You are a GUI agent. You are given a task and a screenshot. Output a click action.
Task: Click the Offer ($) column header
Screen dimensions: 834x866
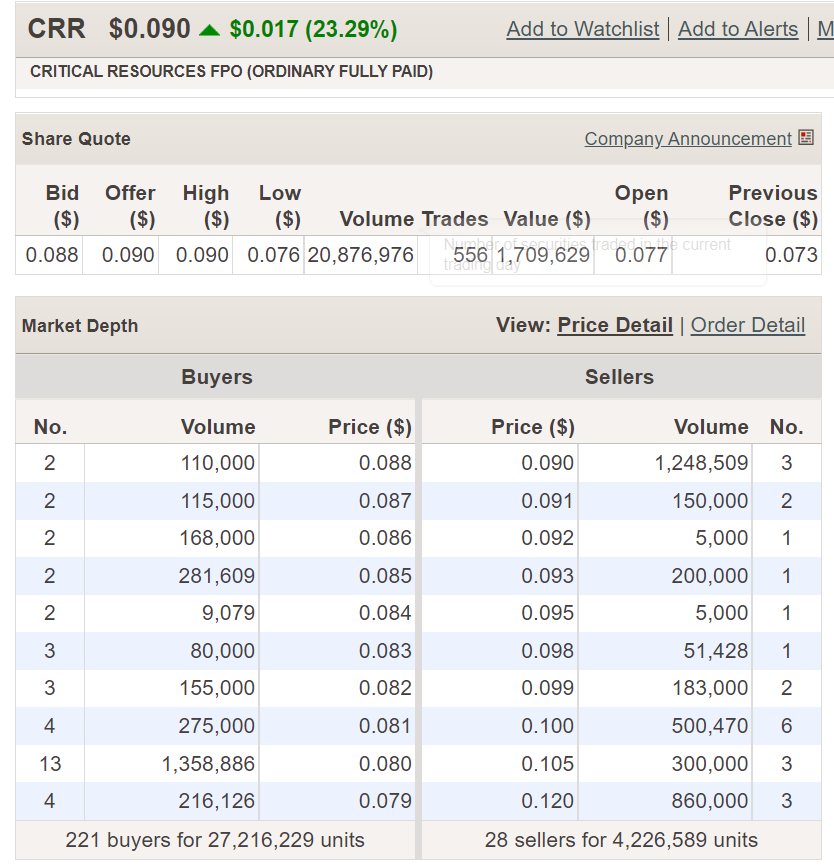point(130,205)
